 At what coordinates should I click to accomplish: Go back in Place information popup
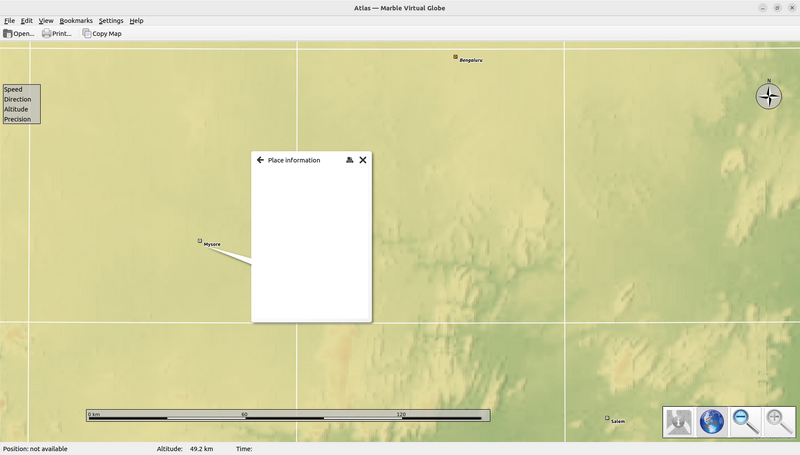(x=260, y=160)
